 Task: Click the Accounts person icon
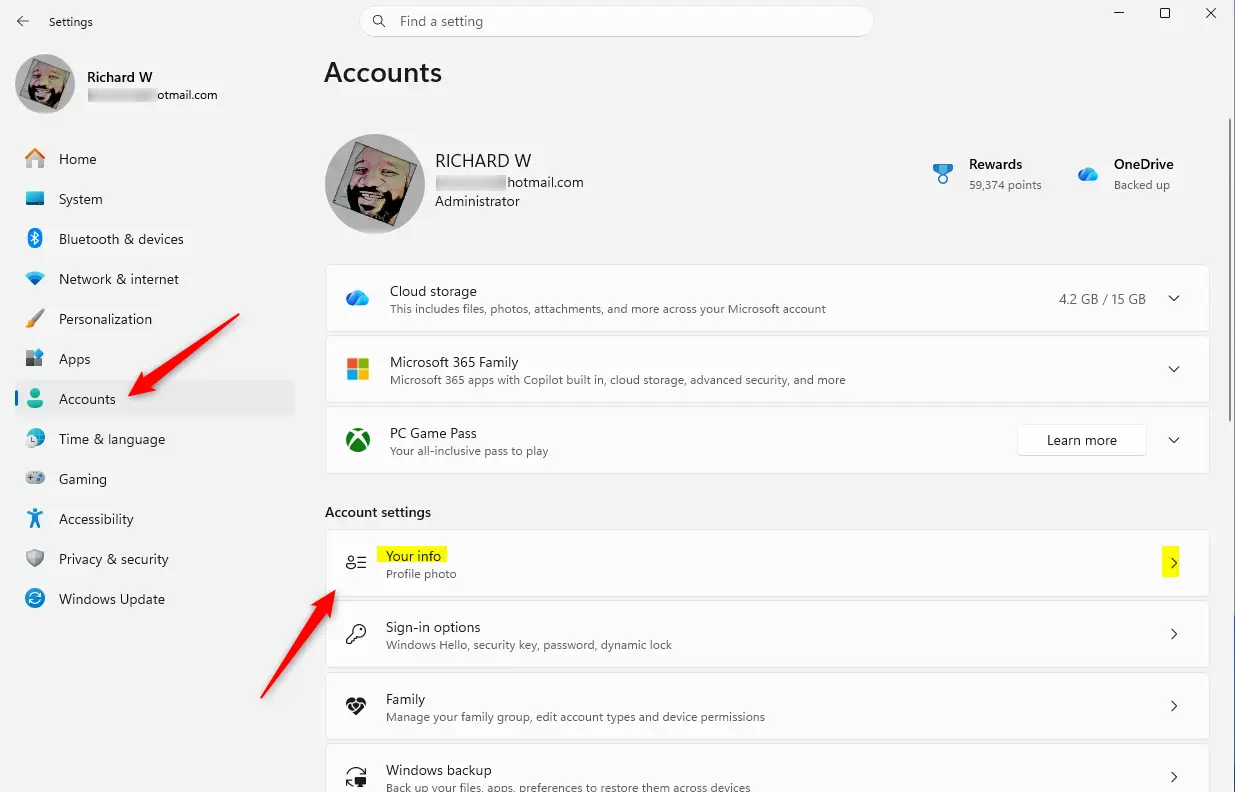[x=35, y=399]
